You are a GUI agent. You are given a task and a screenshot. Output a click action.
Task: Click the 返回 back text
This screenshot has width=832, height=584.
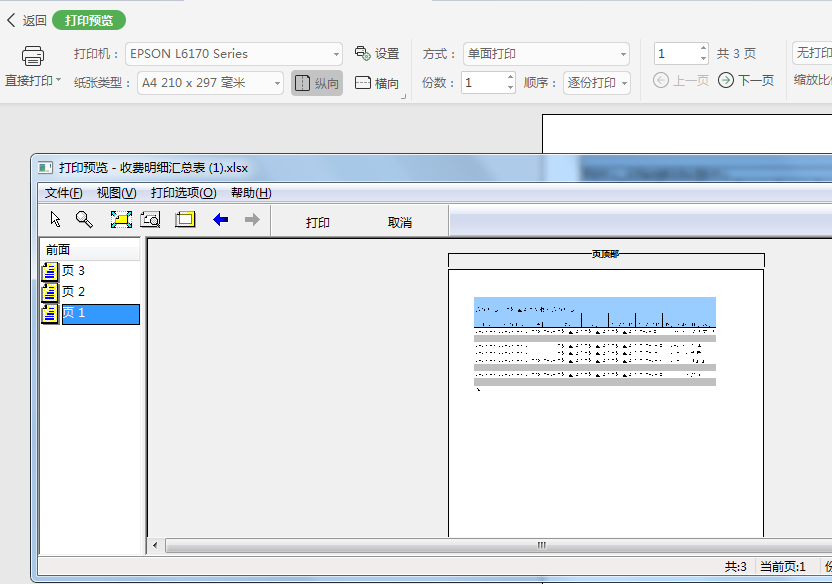34,21
